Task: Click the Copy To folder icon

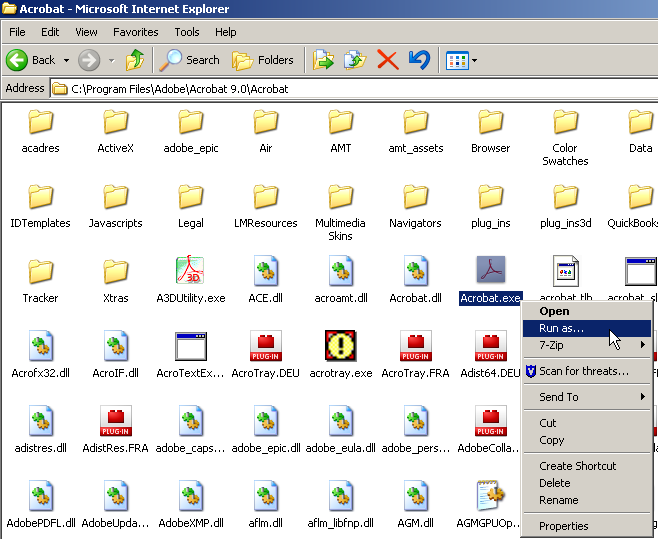Action: 355,60
